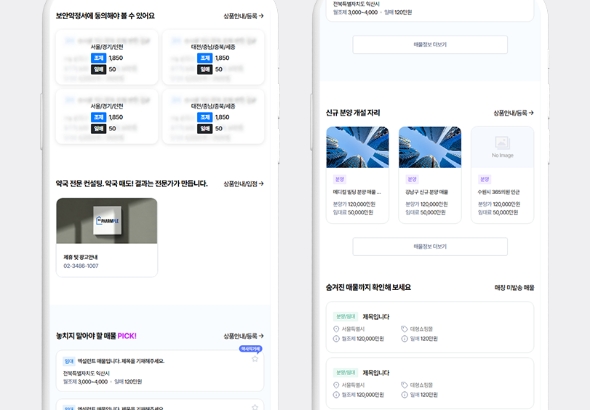Open the link beside the 보안약정서 heading
The image size is (590, 410).
pyautogui.click(x=243, y=16)
